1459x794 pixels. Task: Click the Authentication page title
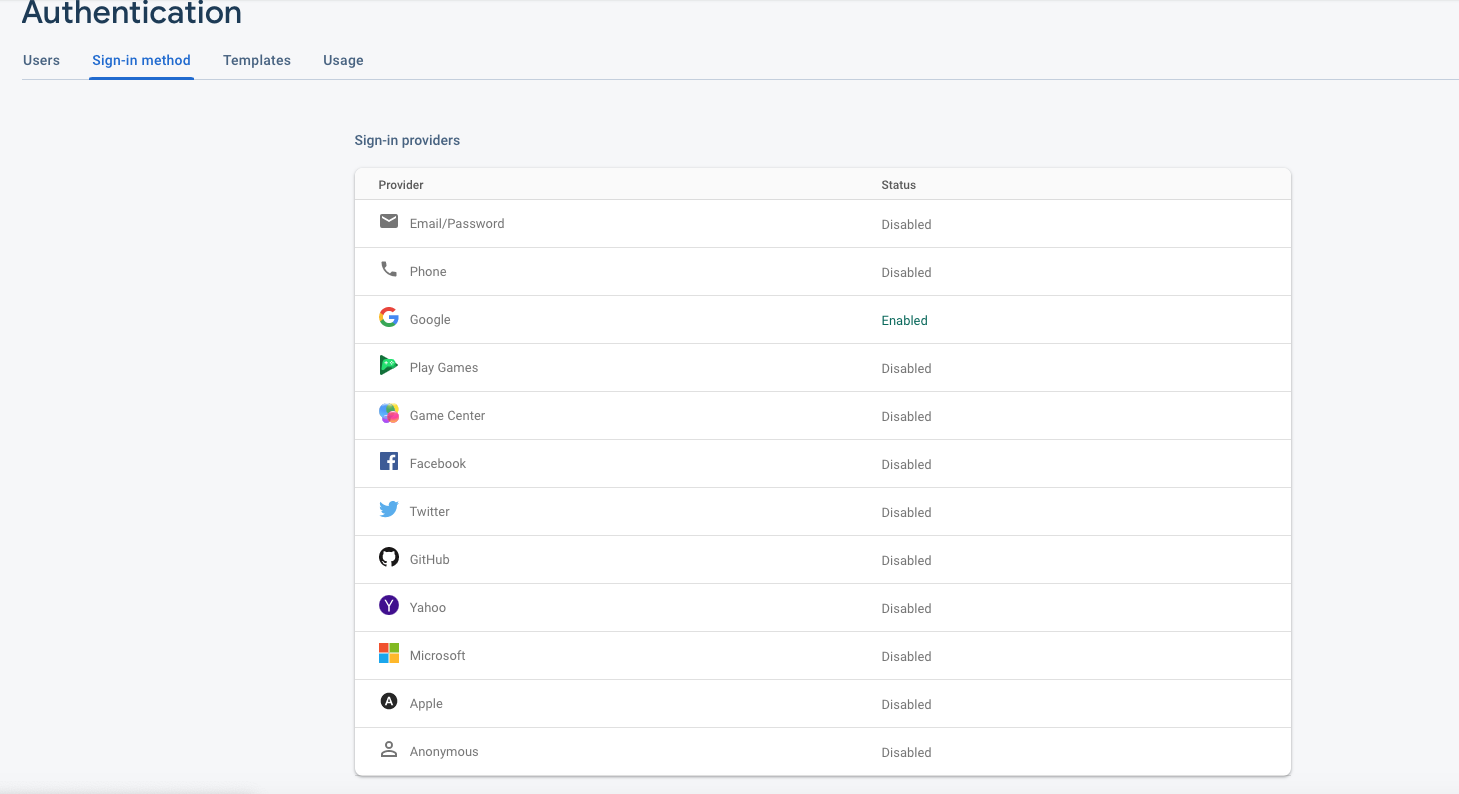click(132, 14)
